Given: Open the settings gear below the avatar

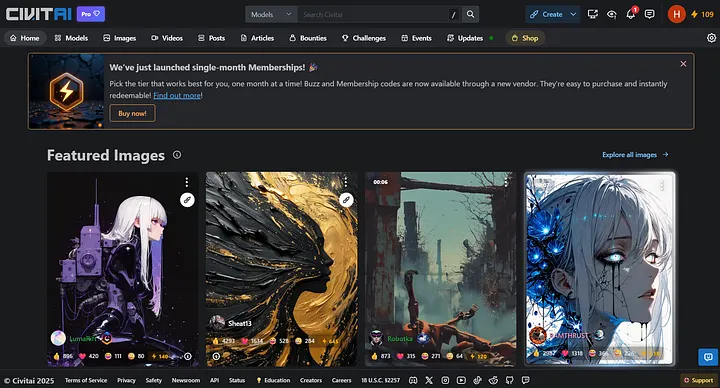Looking at the screenshot, I should pos(711,38).
